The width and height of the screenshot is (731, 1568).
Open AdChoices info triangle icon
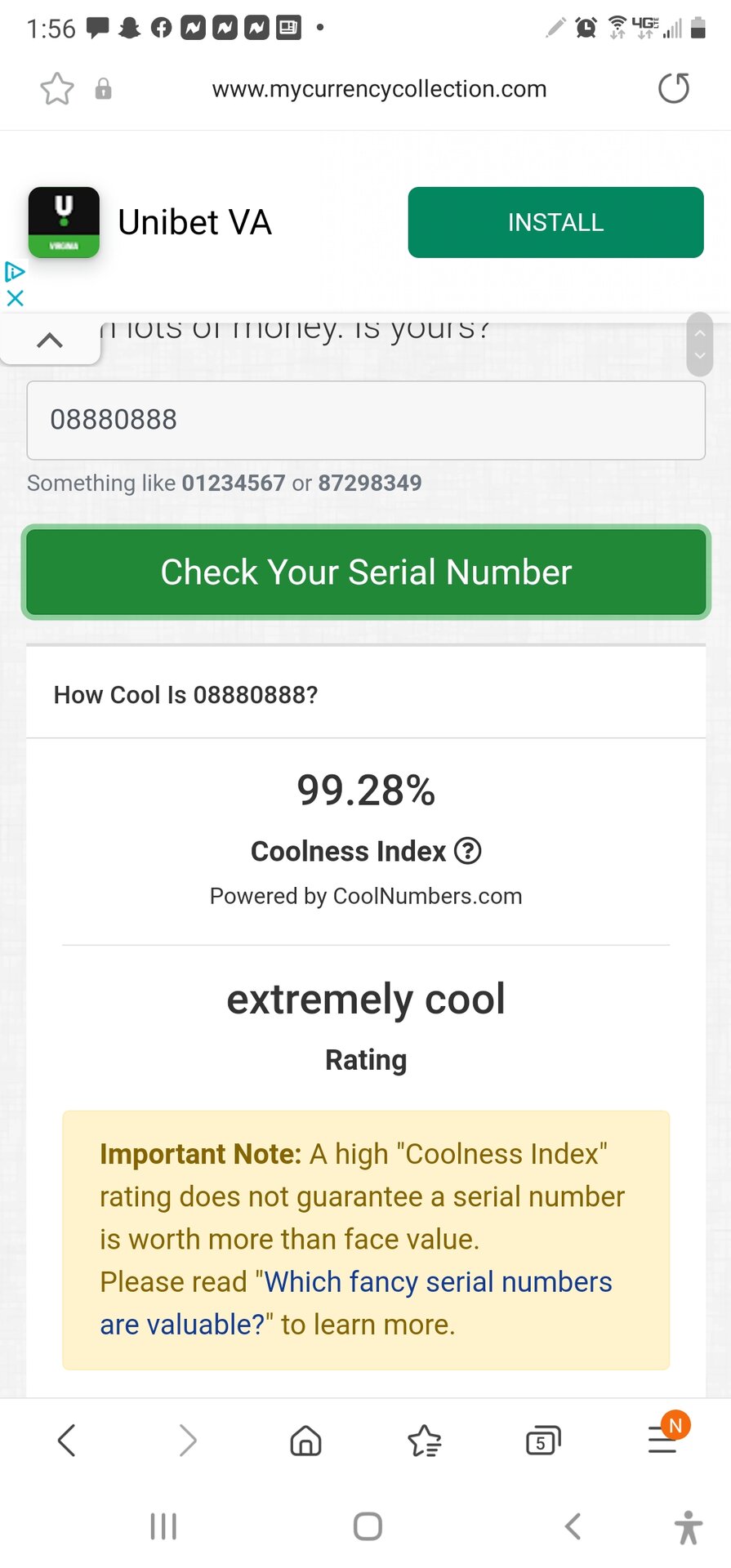point(15,272)
